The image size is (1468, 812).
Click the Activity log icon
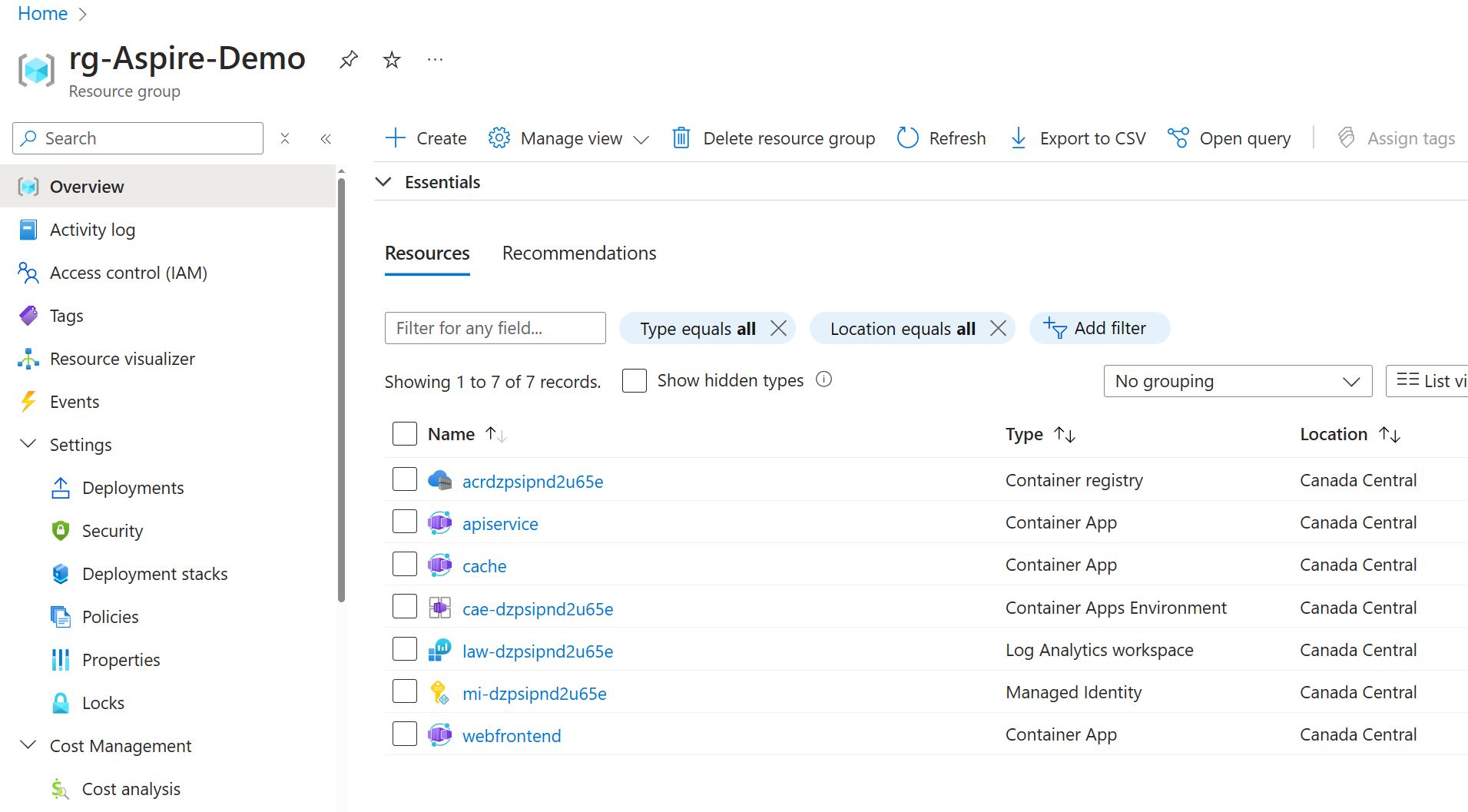coord(28,230)
